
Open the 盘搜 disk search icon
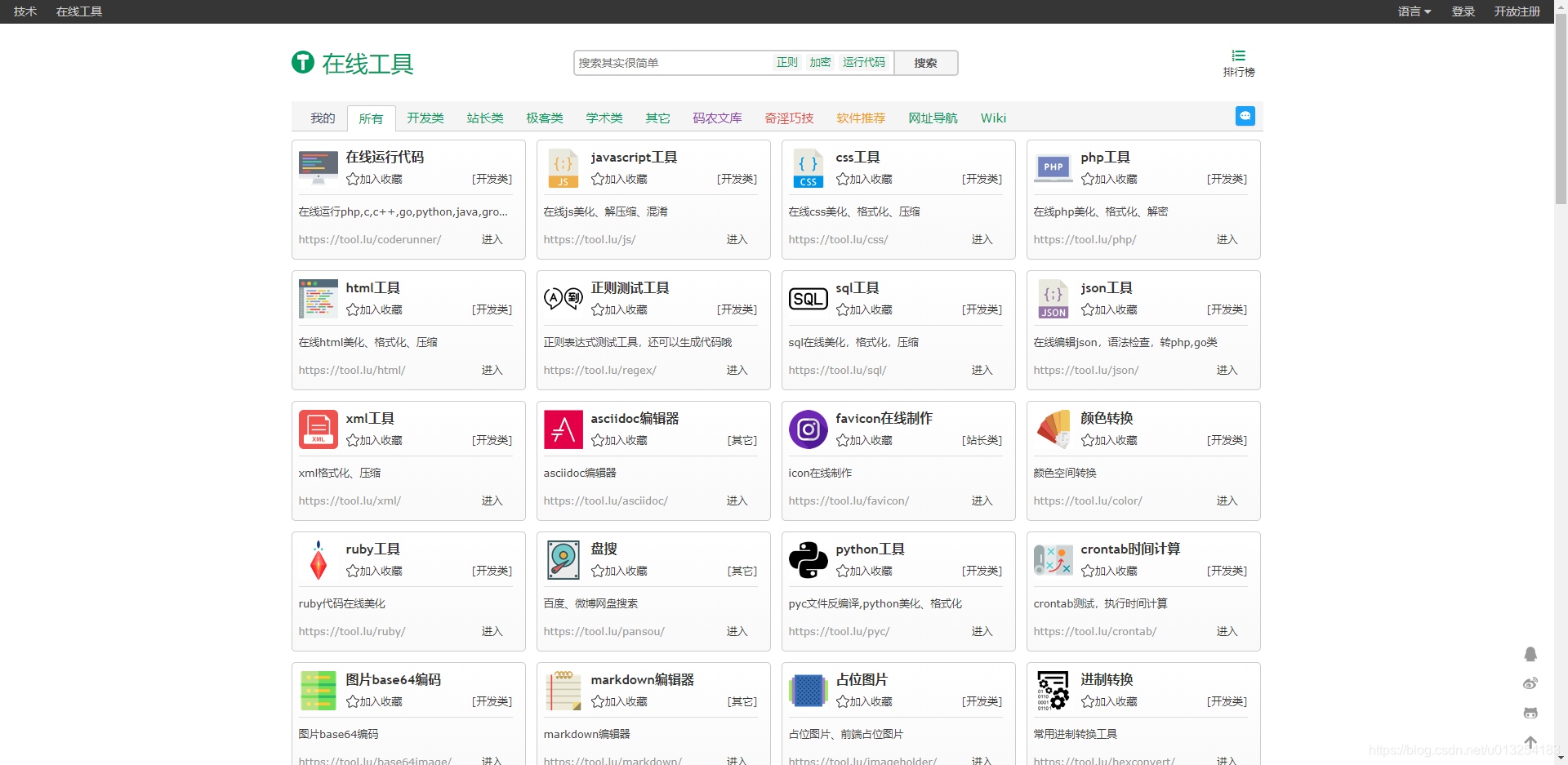pos(563,560)
